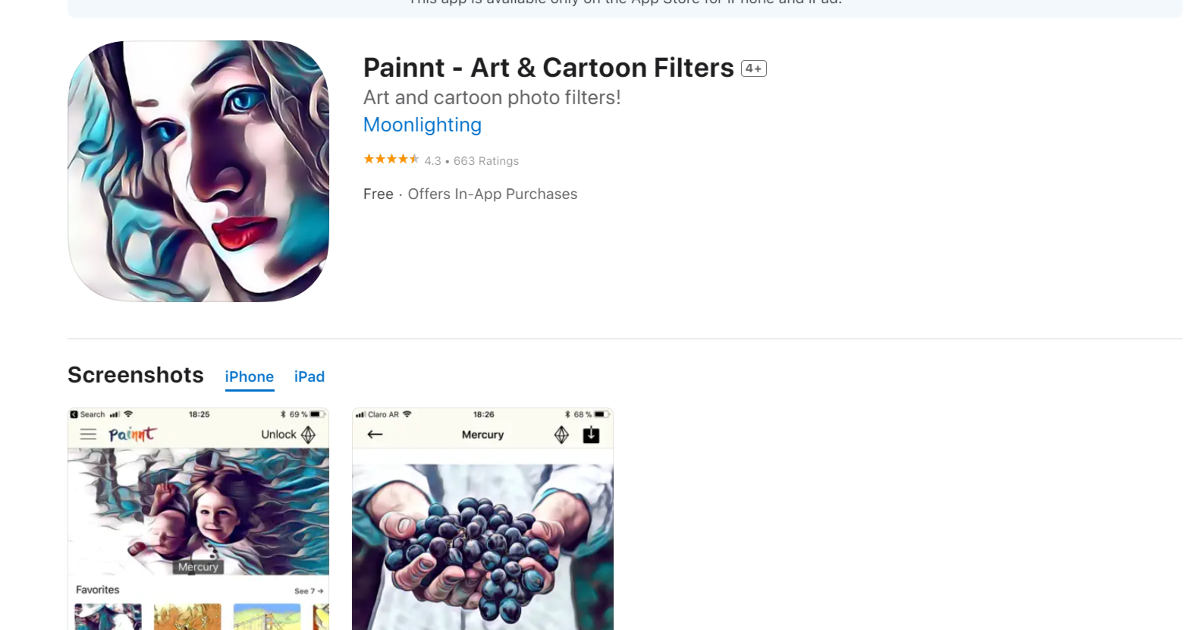Click the 4+ age rating badge
Viewport: 1200px width, 630px height.
(753, 69)
